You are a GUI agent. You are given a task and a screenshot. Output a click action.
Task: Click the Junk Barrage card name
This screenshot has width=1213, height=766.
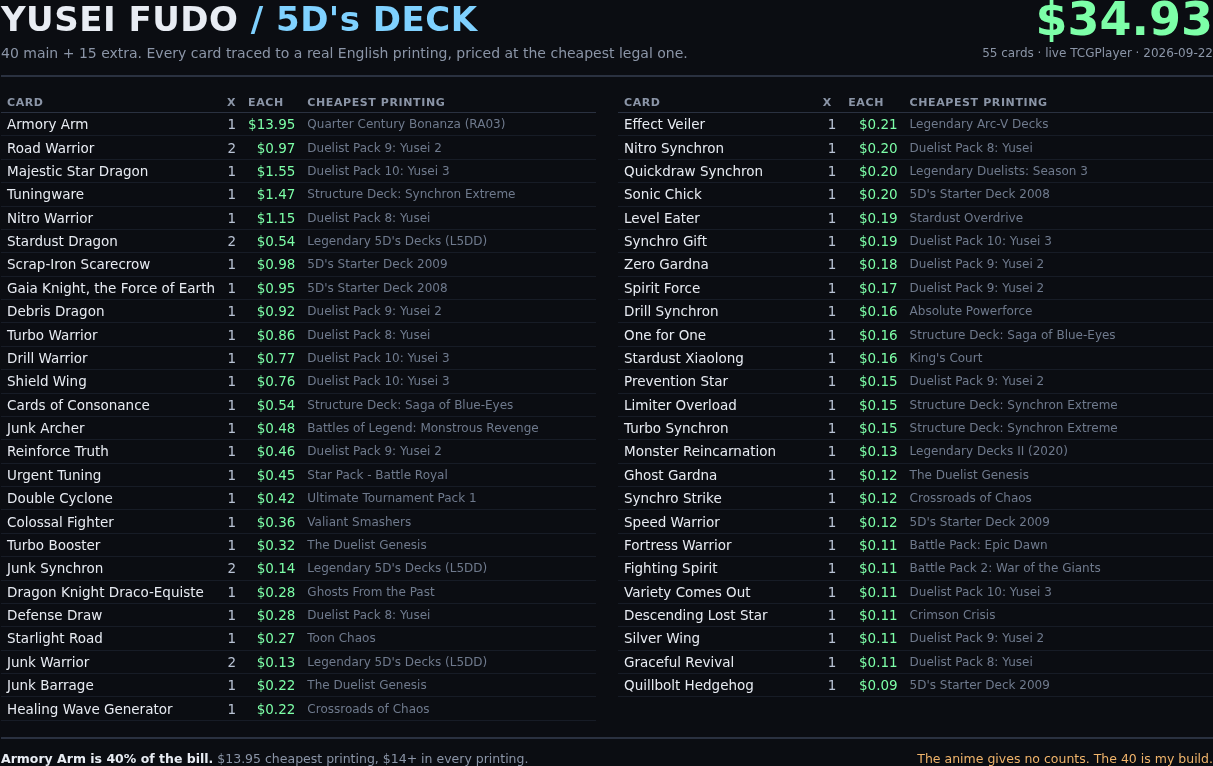click(x=50, y=685)
